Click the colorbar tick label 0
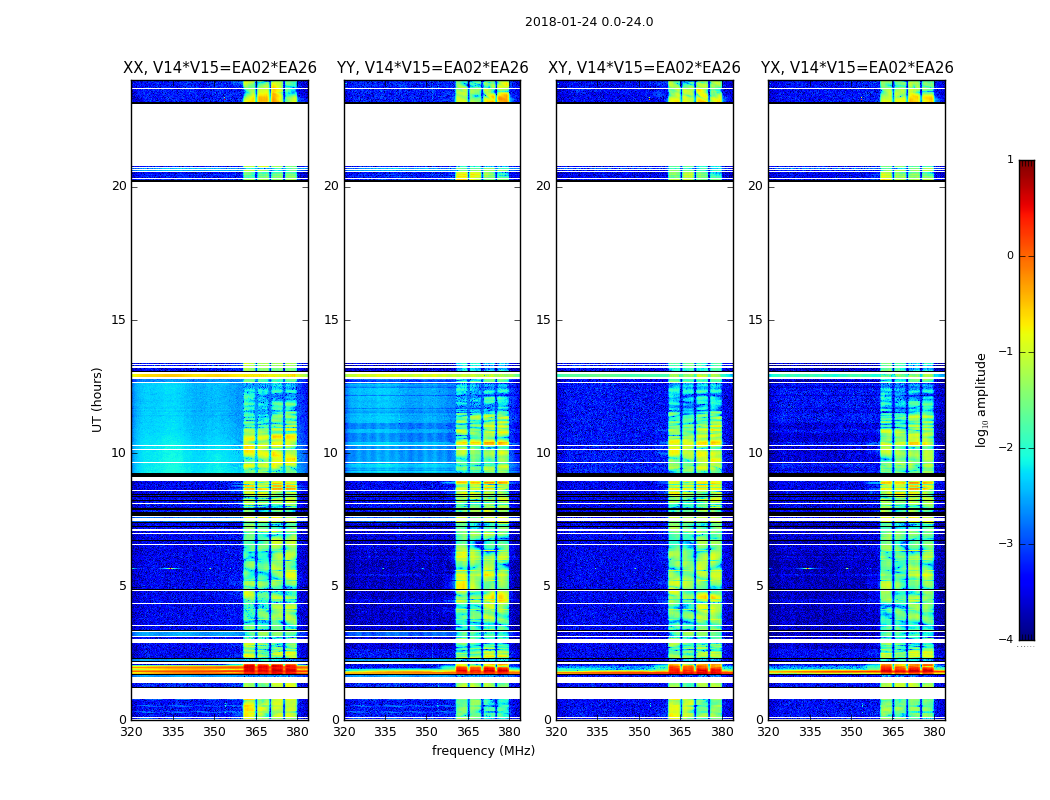This screenshot has height=800, width=1050. point(1010,256)
